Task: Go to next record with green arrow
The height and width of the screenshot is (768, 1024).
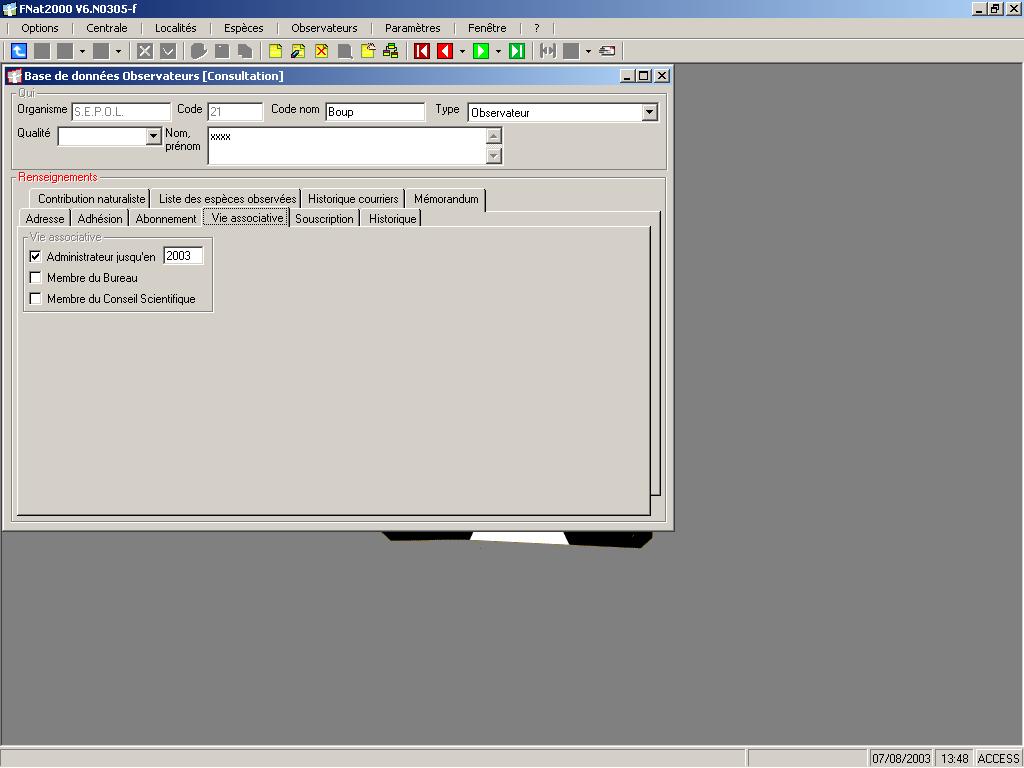Action: coord(481,51)
